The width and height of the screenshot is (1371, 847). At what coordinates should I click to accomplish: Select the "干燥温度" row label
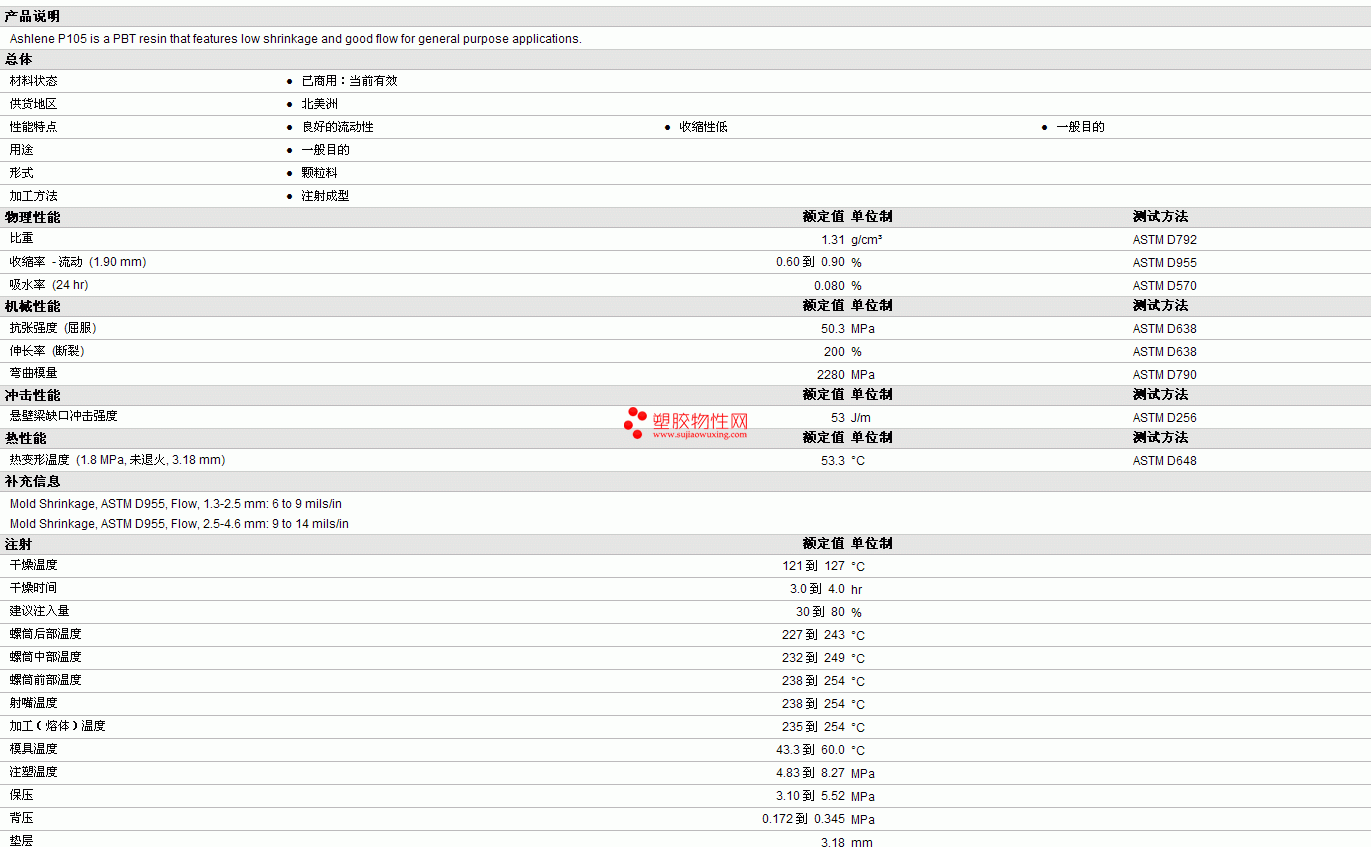pos(34,565)
